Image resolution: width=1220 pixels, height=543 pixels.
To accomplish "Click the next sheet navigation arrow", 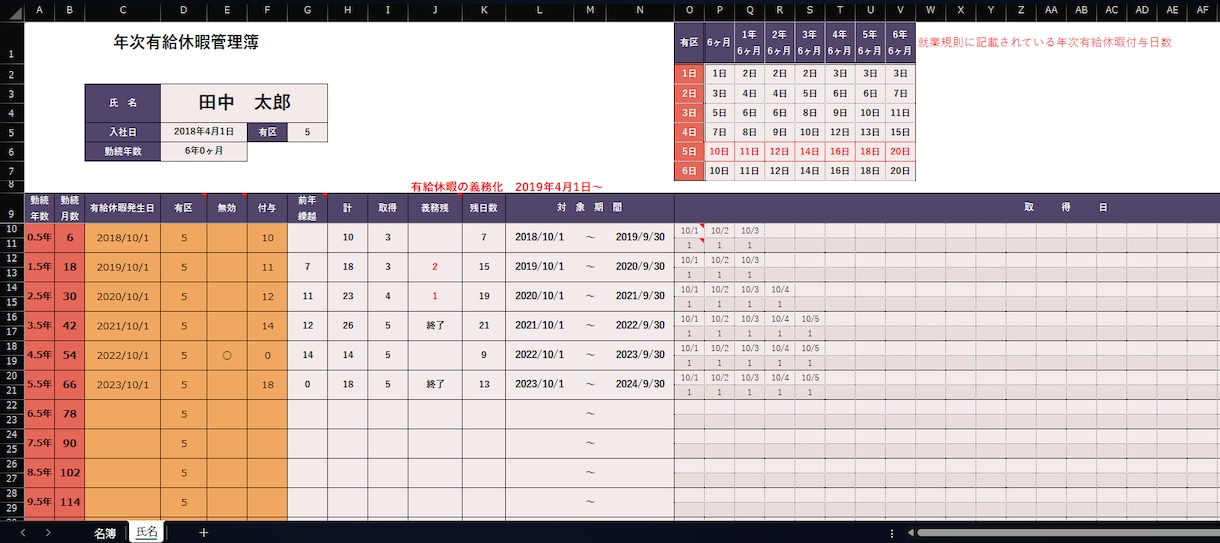I will pyautogui.click(x=50, y=533).
